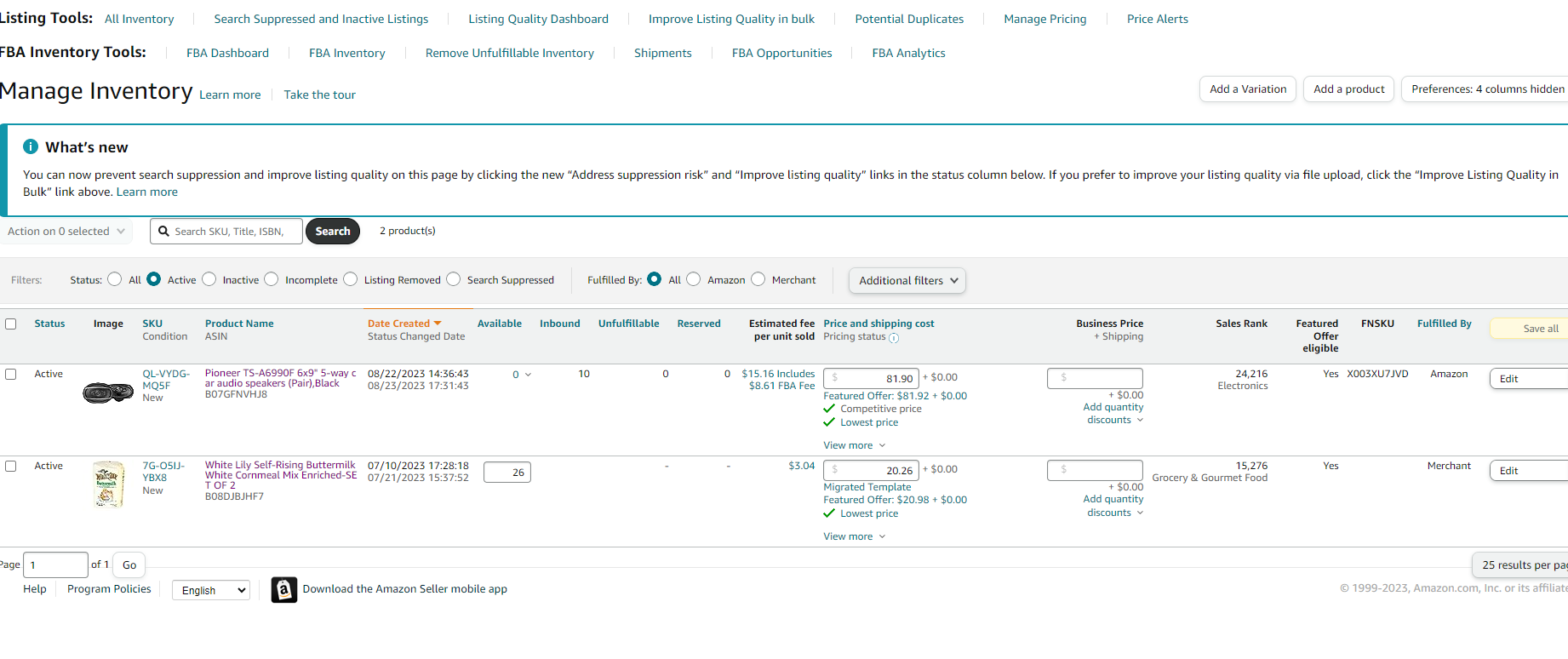Click the Add a Variation button
Image resolution: width=1568 pixels, height=659 pixels.
(1248, 89)
